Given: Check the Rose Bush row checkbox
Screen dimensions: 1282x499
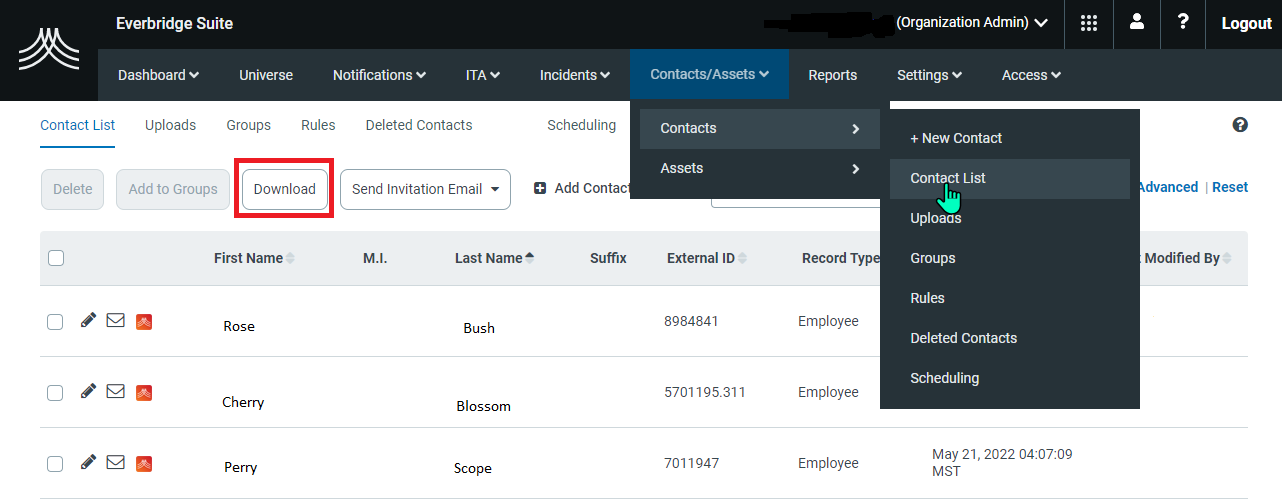Looking at the screenshot, I should pos(55,321).
